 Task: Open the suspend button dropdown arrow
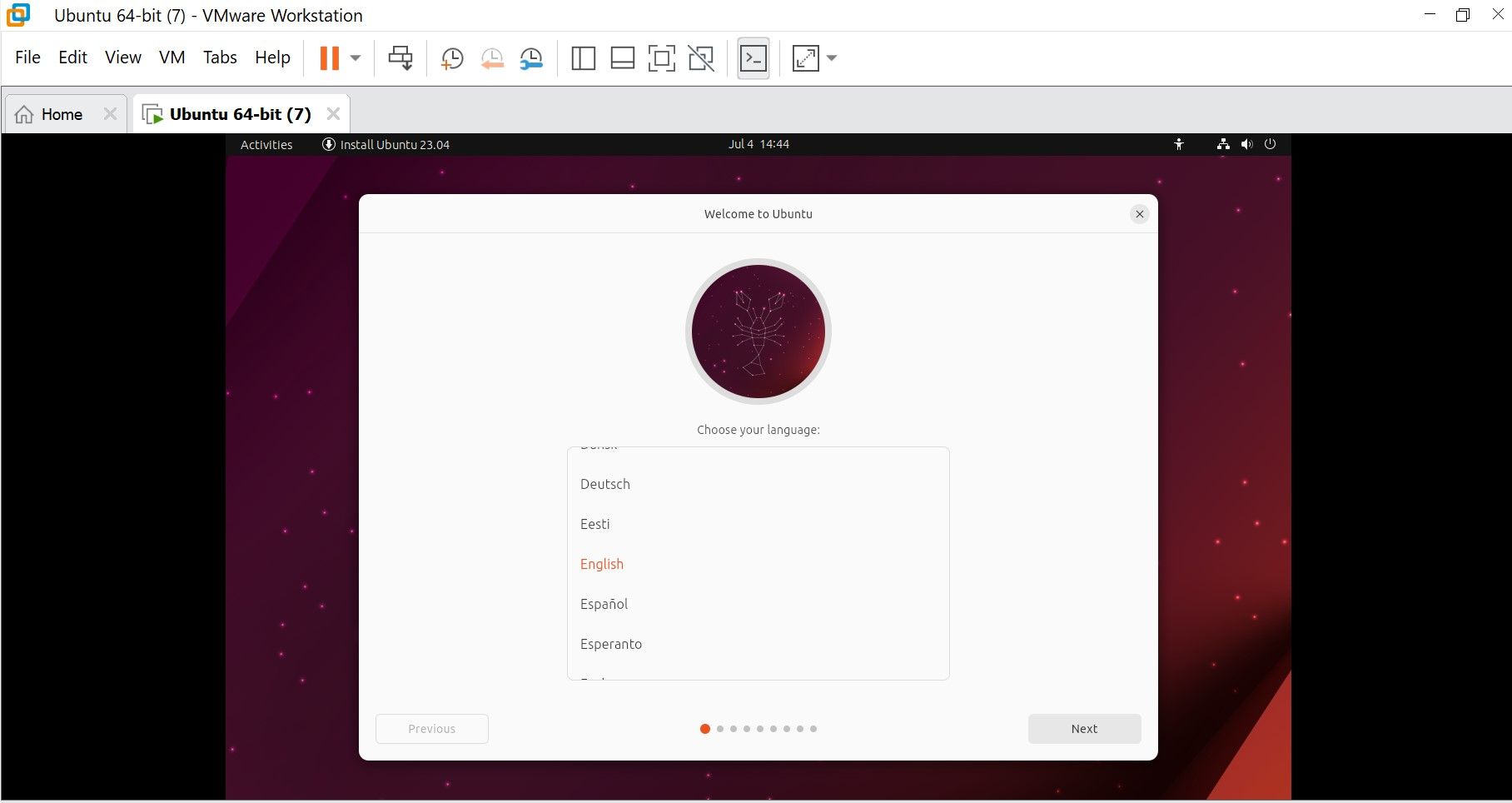tap(356, 57)
